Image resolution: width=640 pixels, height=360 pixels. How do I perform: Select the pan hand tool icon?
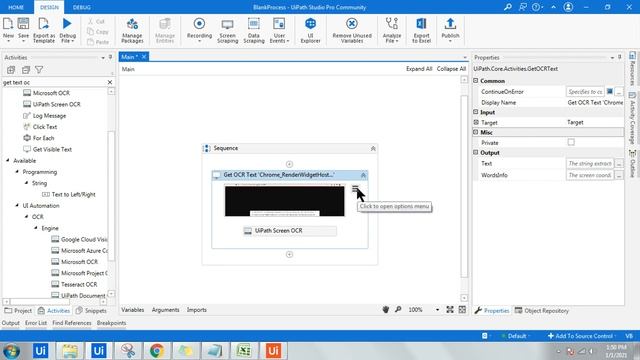pos(386,310)
